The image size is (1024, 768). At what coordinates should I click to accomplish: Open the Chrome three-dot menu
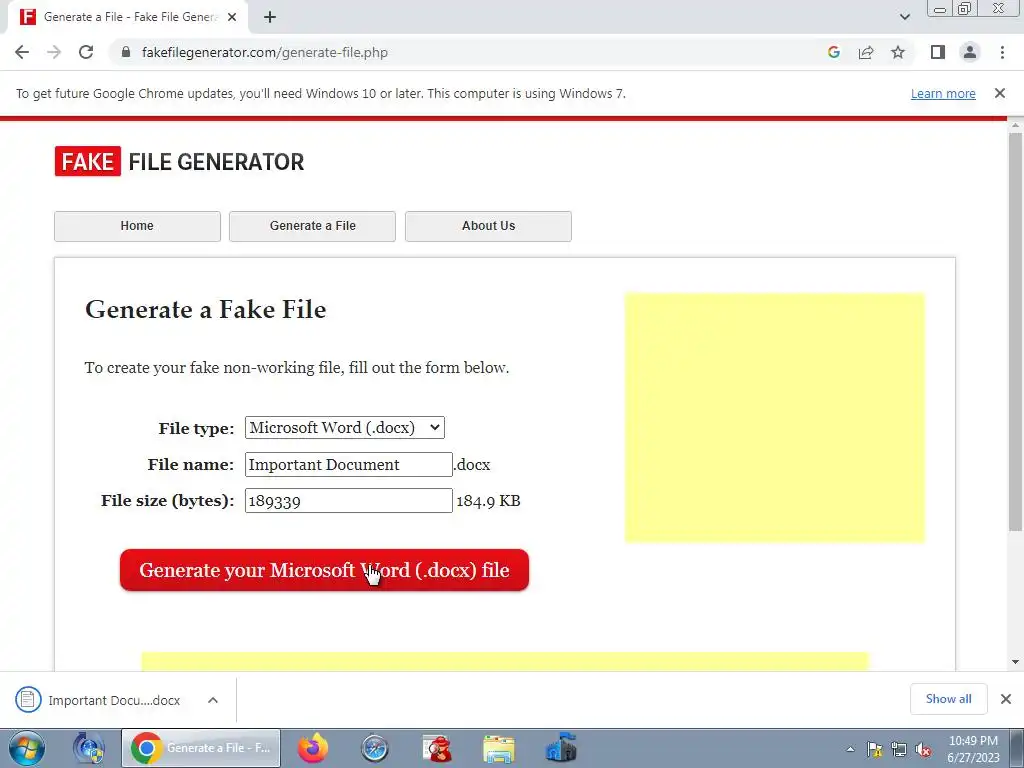[1002, 52]
